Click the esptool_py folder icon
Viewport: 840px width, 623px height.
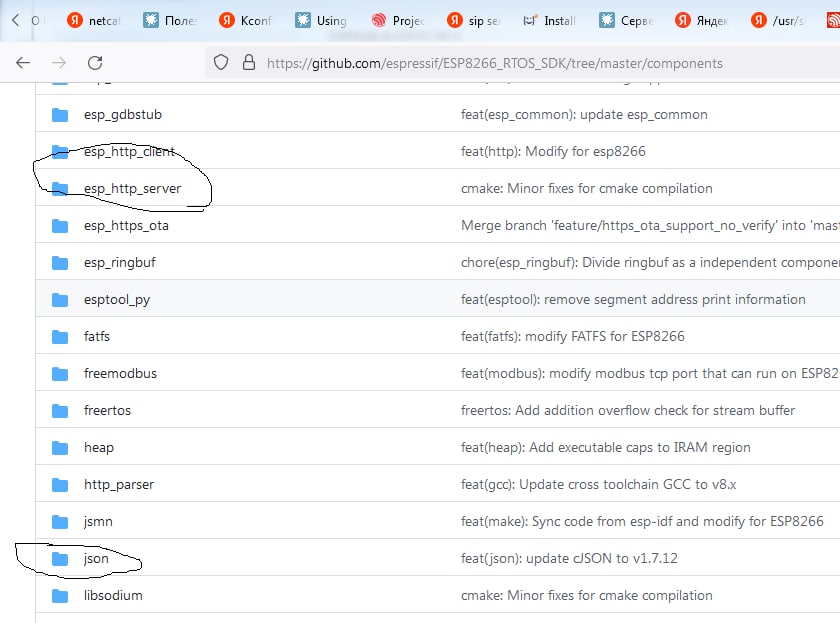60,299
